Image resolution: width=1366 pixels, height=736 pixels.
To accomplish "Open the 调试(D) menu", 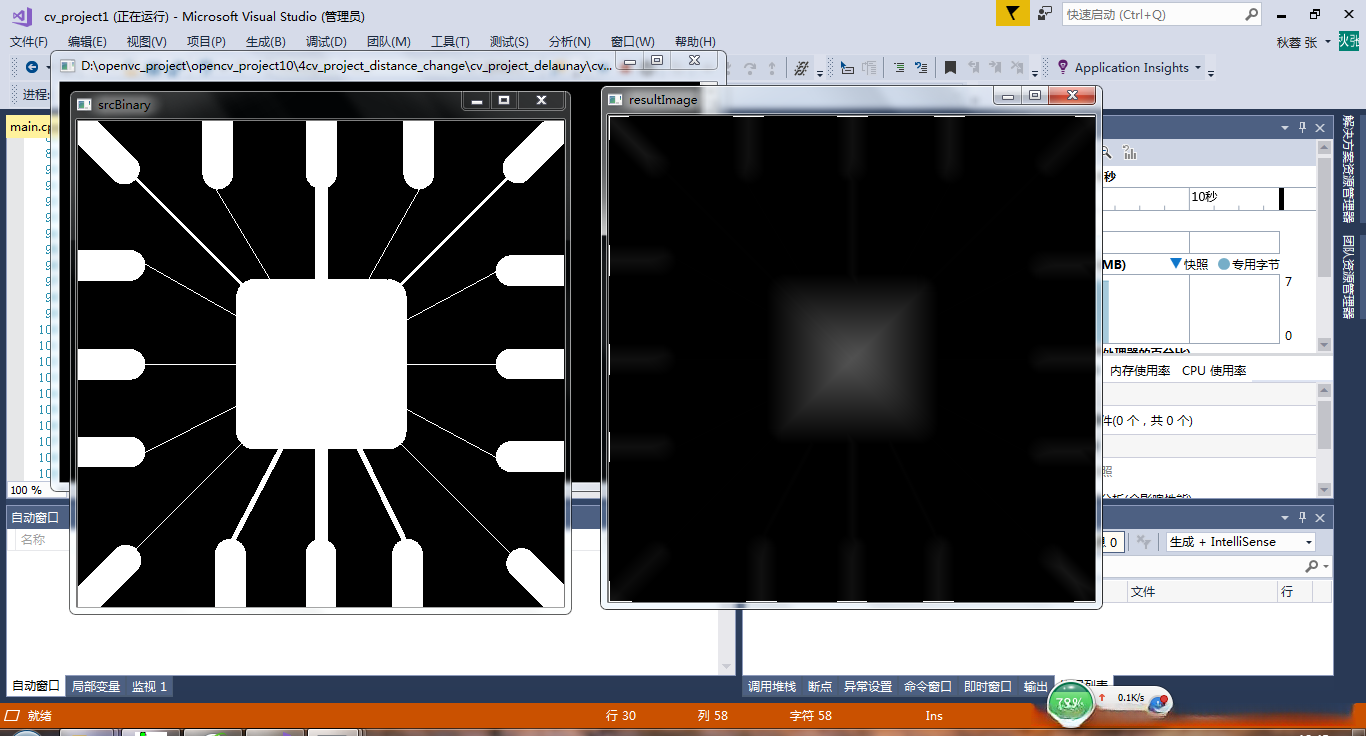I will pos(326,42).
